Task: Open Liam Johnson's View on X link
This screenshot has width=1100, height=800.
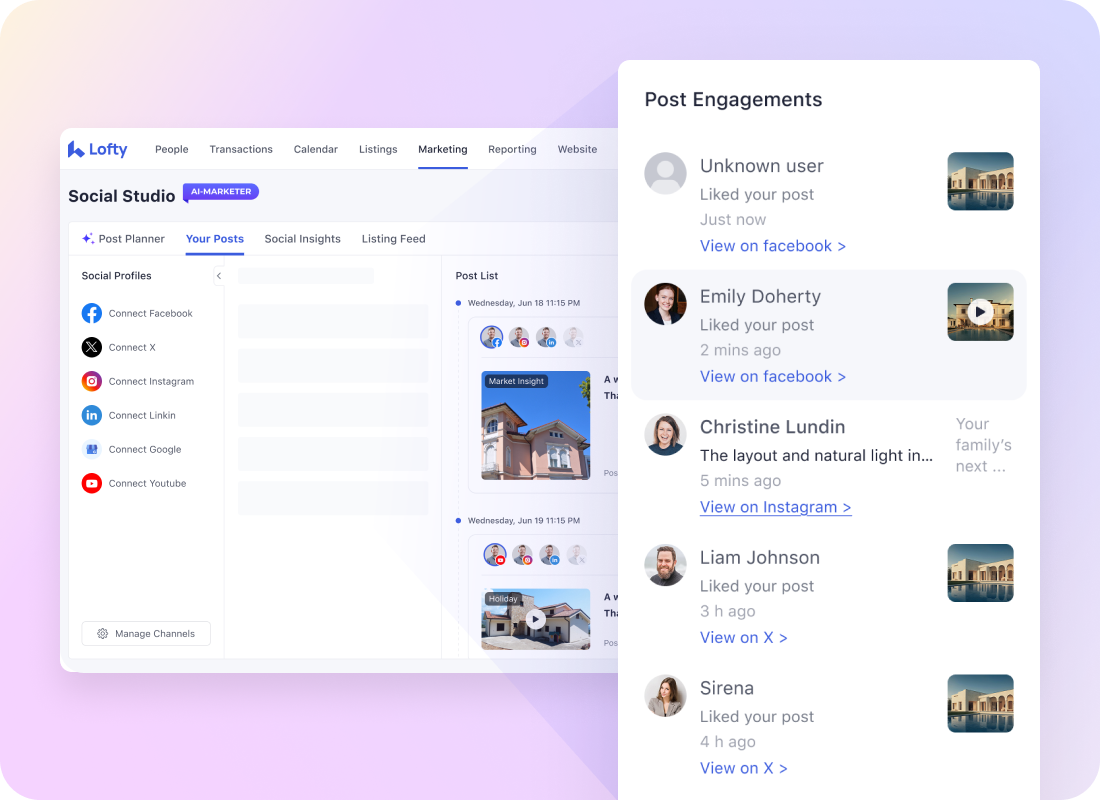Action: [x=743, y=638]
